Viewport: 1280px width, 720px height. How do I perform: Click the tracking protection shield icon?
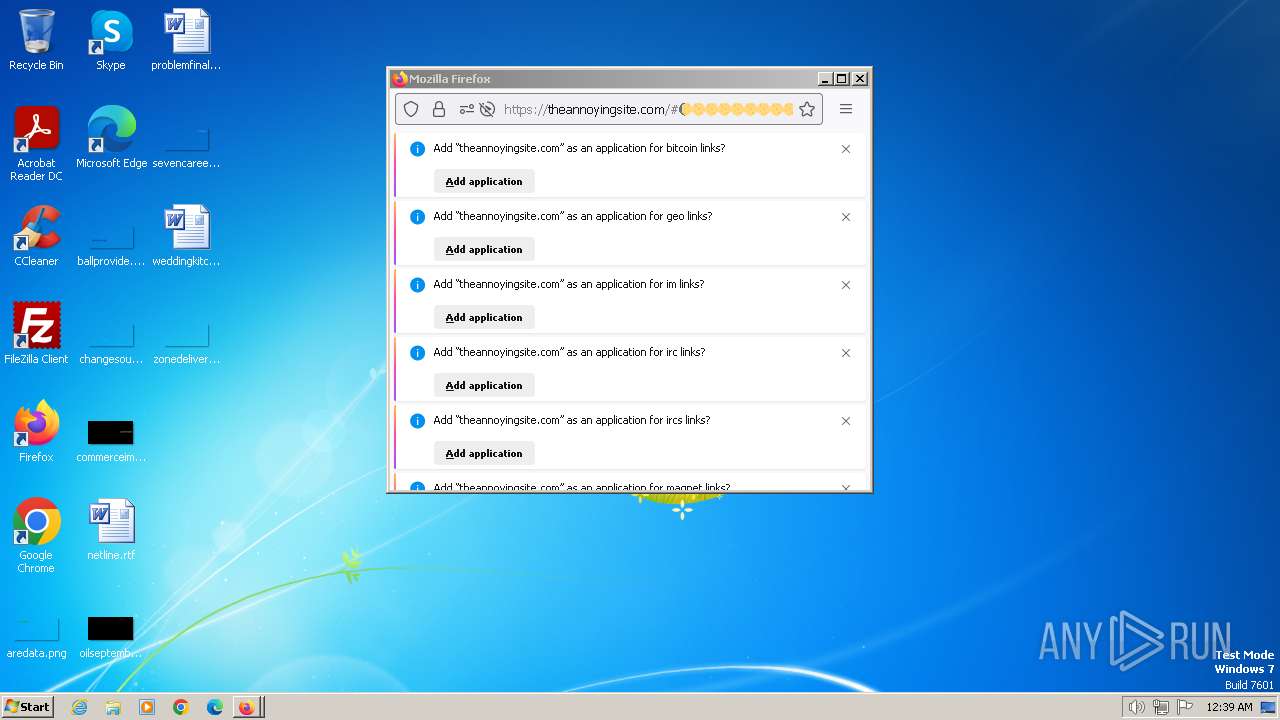point(411,109)
